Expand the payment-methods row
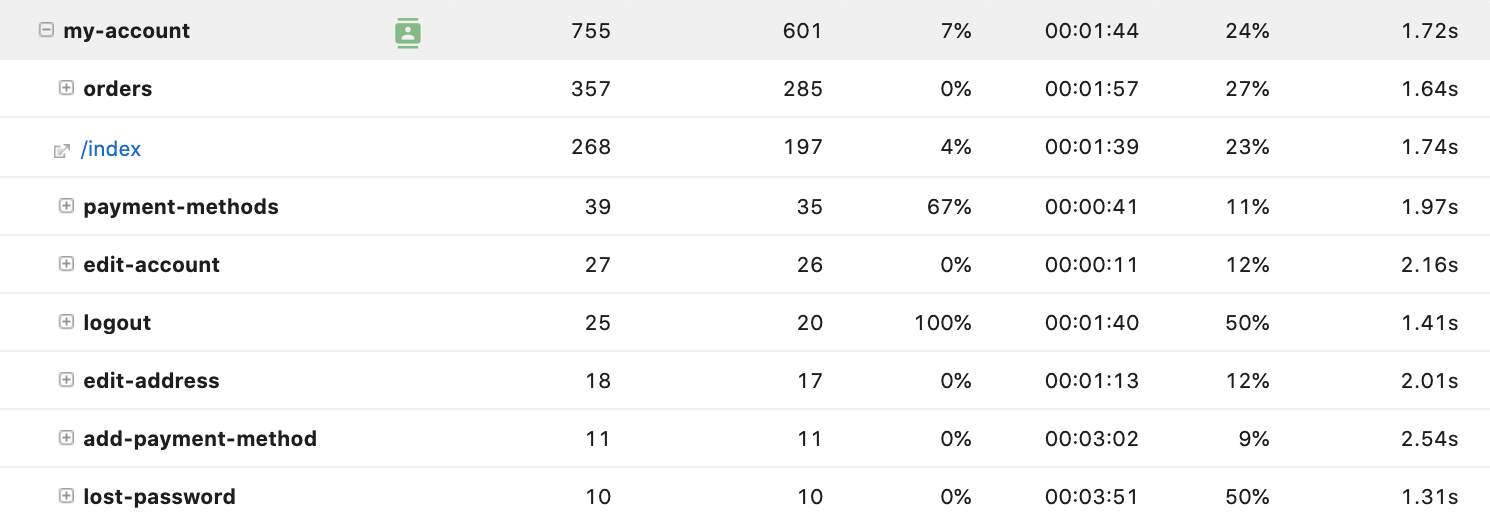The image size is (1490, 520). 66,206
